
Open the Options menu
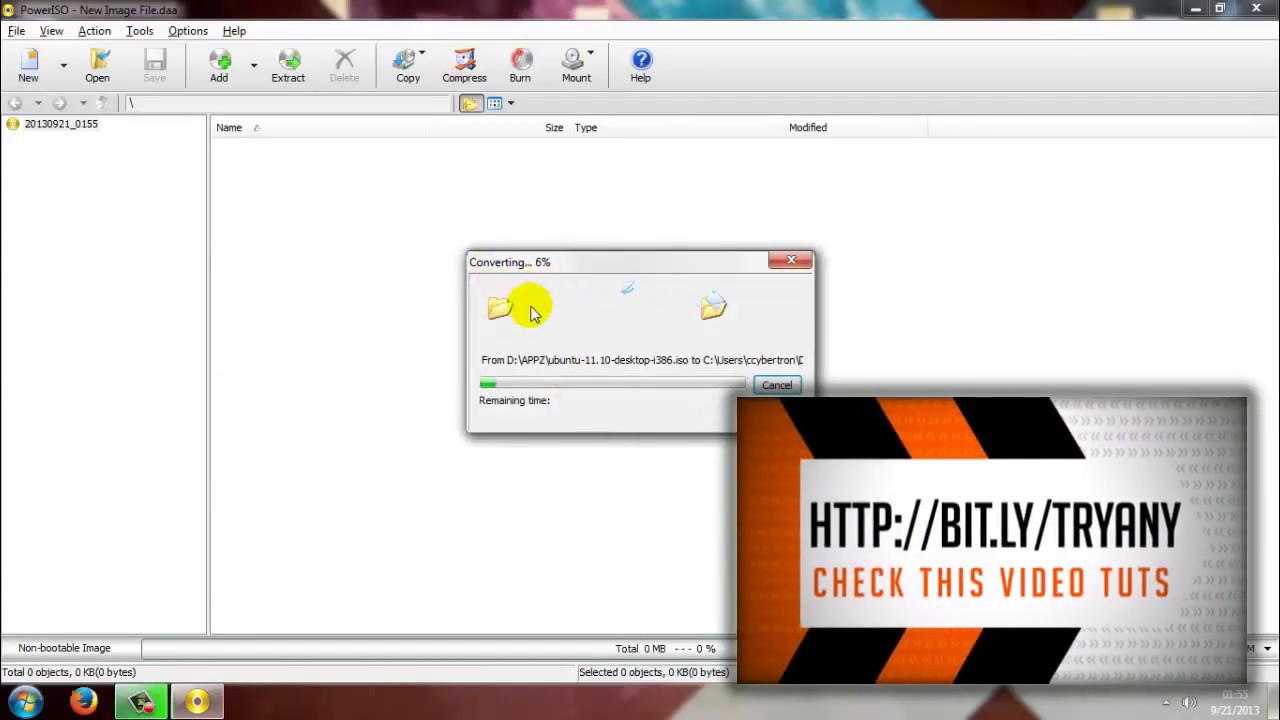[x=187, y=31]
